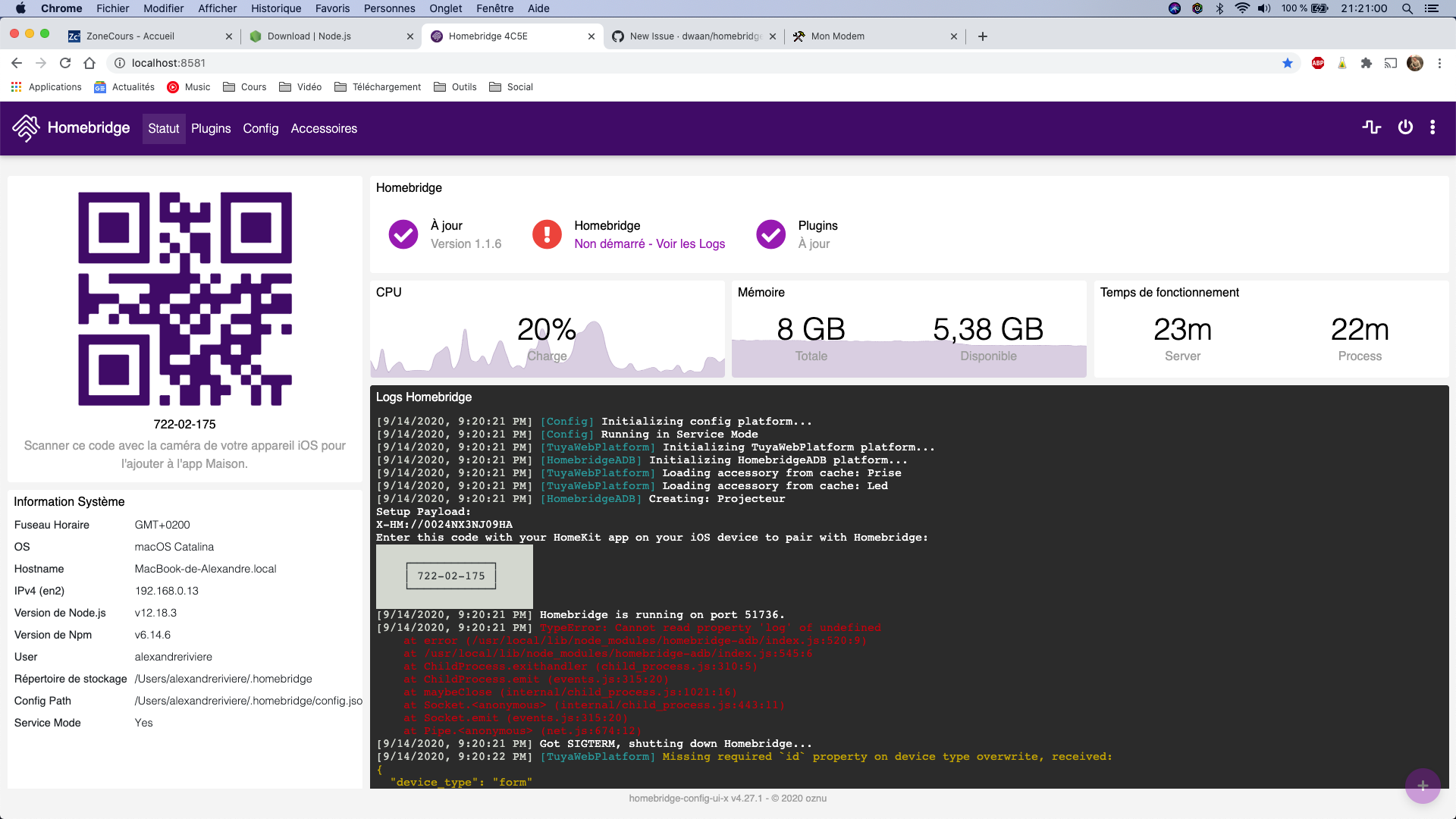
Task: Click the oznu link in the footer
Action: pyautogui.click(x=815, y=799)
